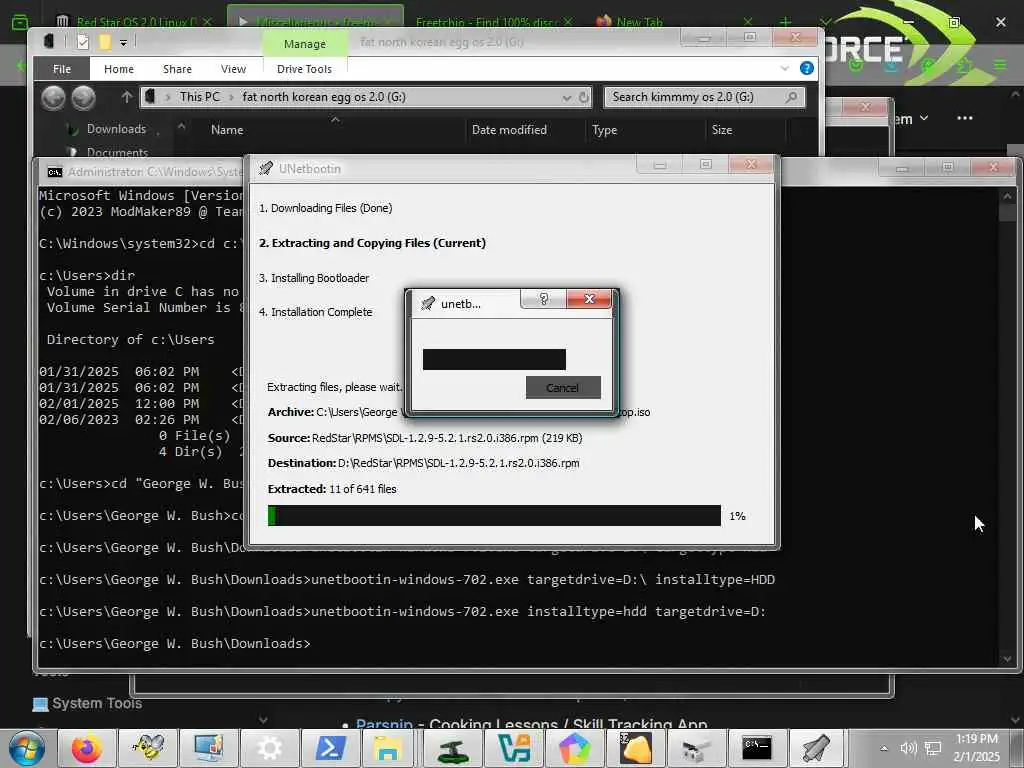The height and width of the screenshot is (768, 1024).
Task: Click the UNetbootin extraction progress bar
Action: point(494,515)
